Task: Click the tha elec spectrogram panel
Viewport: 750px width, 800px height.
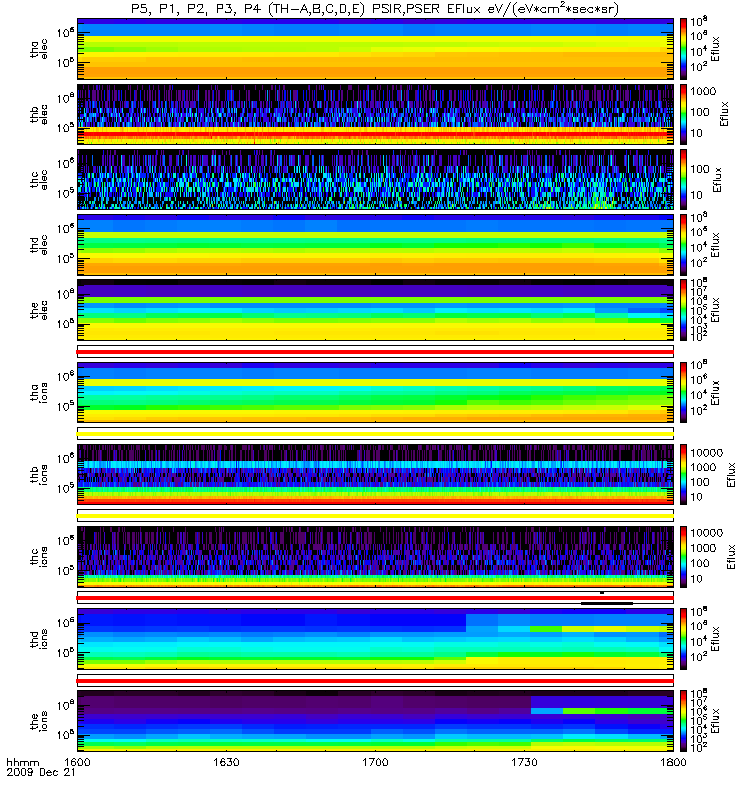Action: [376, 49]
